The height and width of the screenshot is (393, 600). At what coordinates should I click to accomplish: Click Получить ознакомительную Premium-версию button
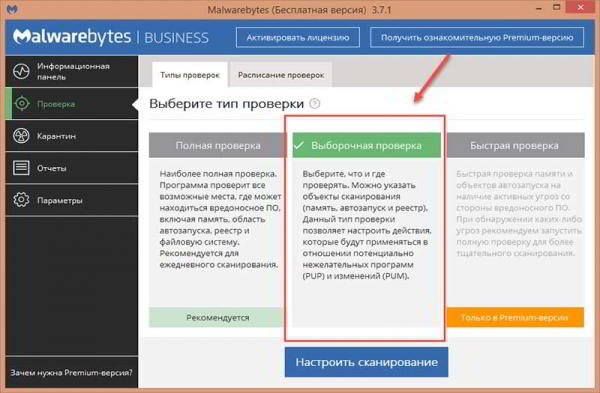click(x=477, y=37)
